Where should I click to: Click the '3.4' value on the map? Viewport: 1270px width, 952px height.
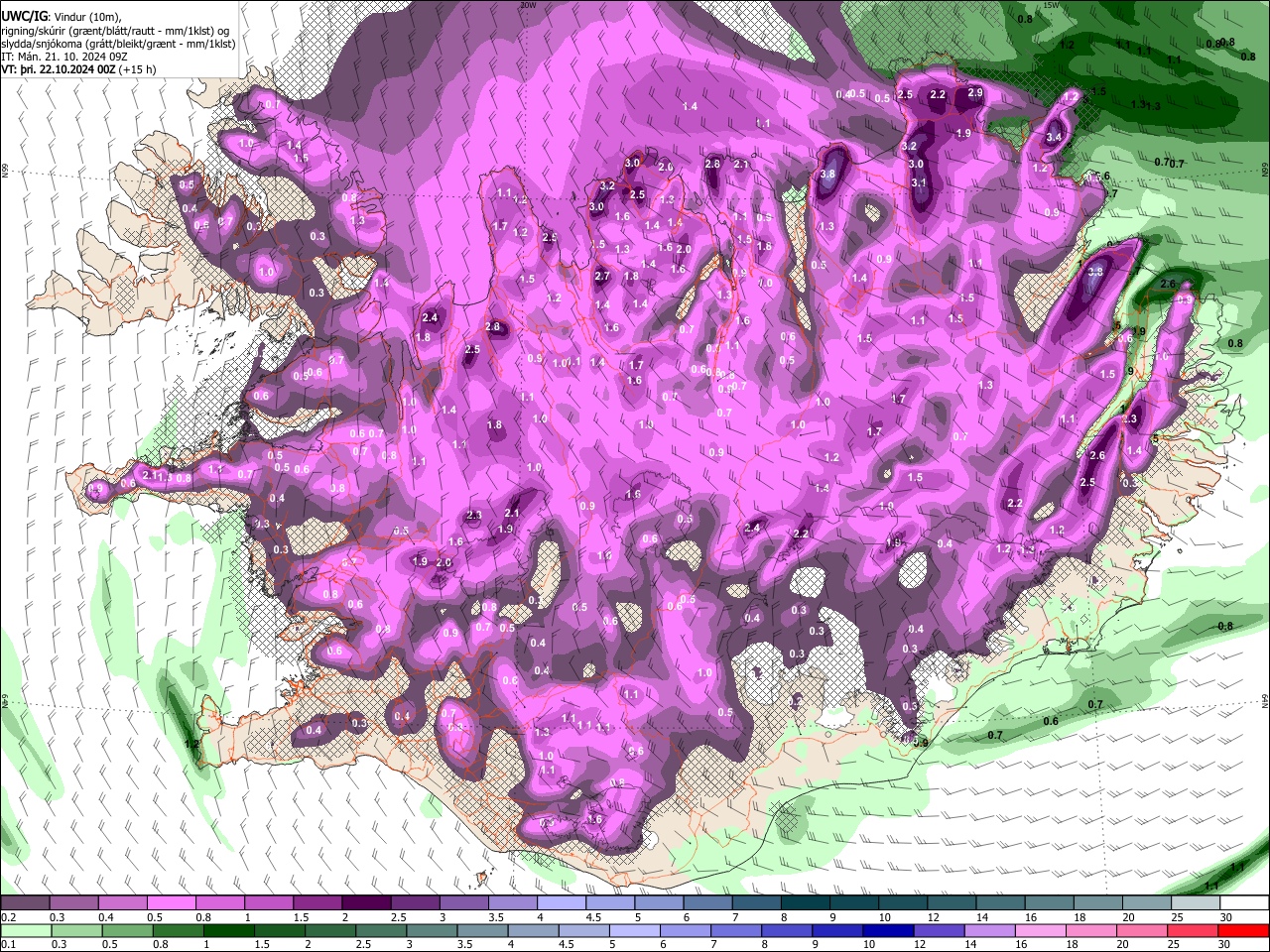tap(1054, 137)
